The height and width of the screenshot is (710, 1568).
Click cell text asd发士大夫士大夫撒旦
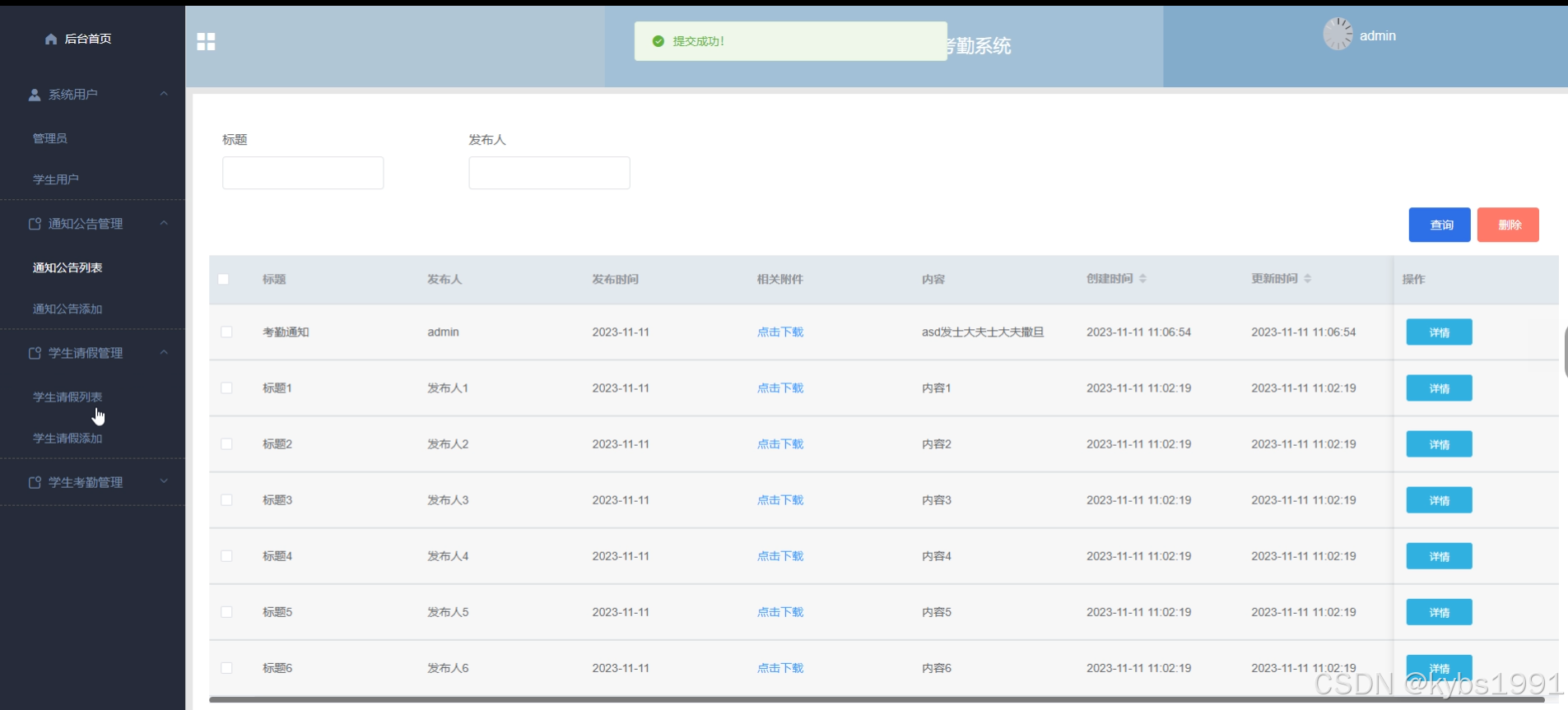983,332
